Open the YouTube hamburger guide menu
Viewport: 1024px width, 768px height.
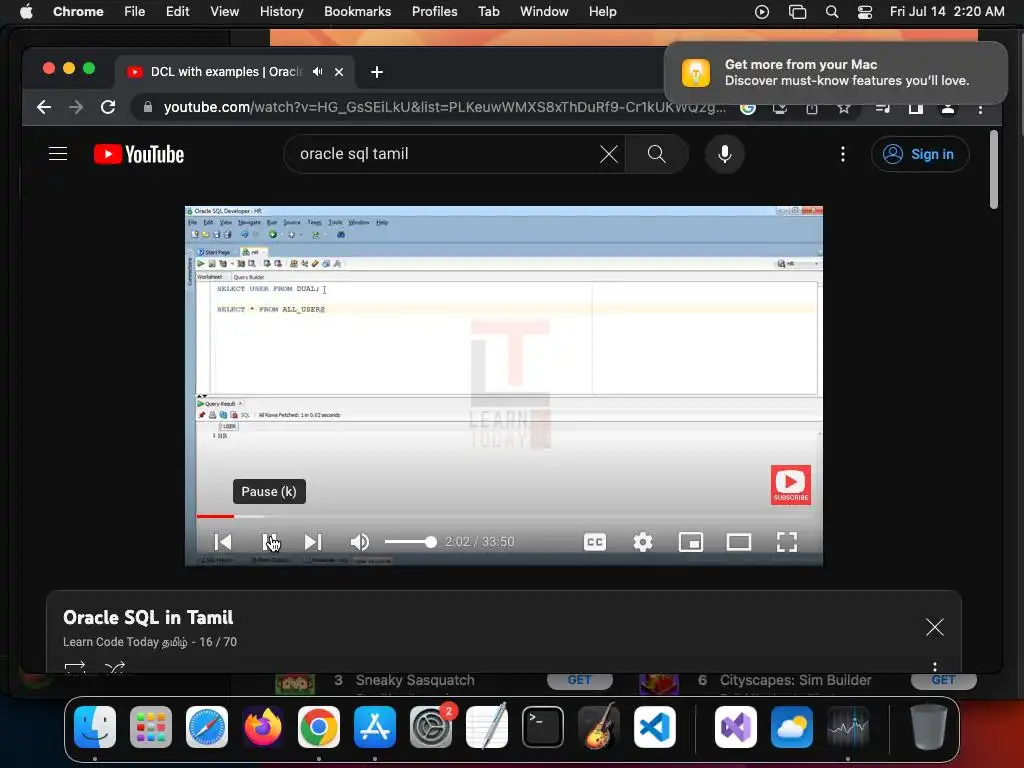58,154
